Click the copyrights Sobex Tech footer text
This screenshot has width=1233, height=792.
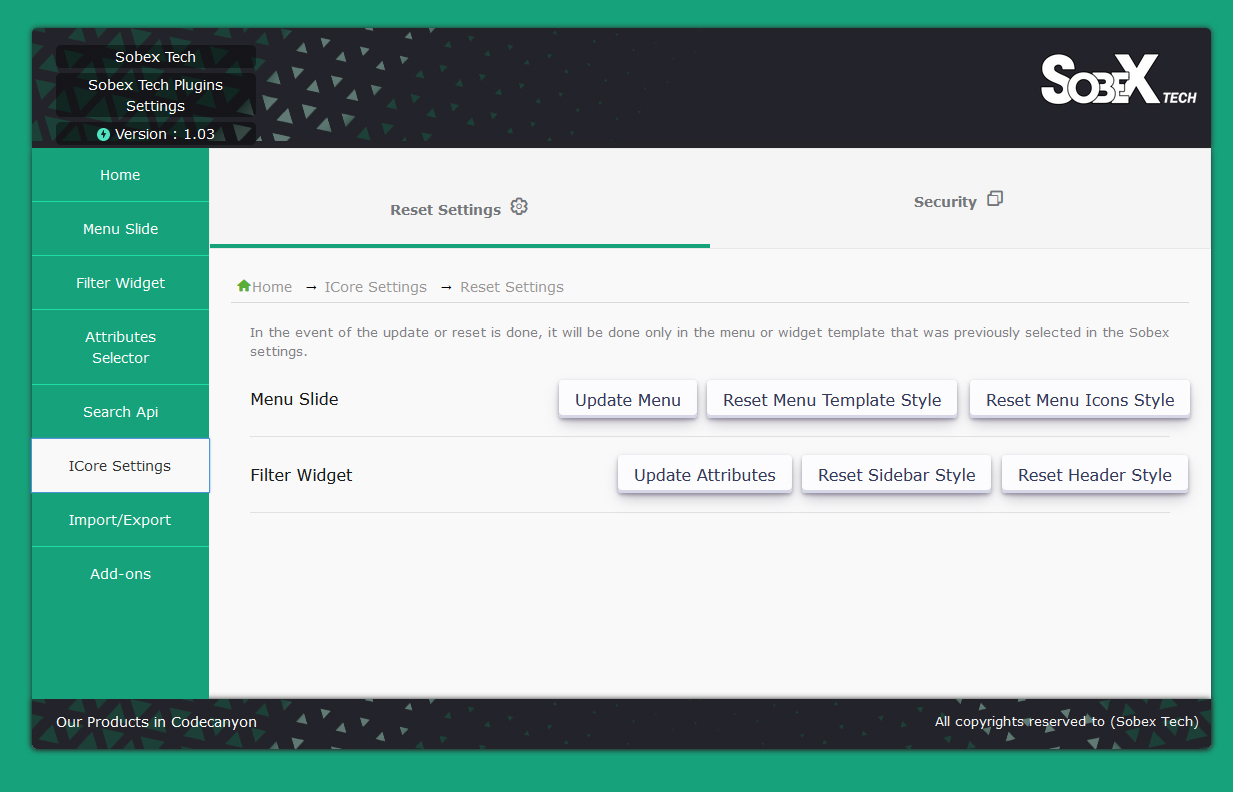[1066, 721]
